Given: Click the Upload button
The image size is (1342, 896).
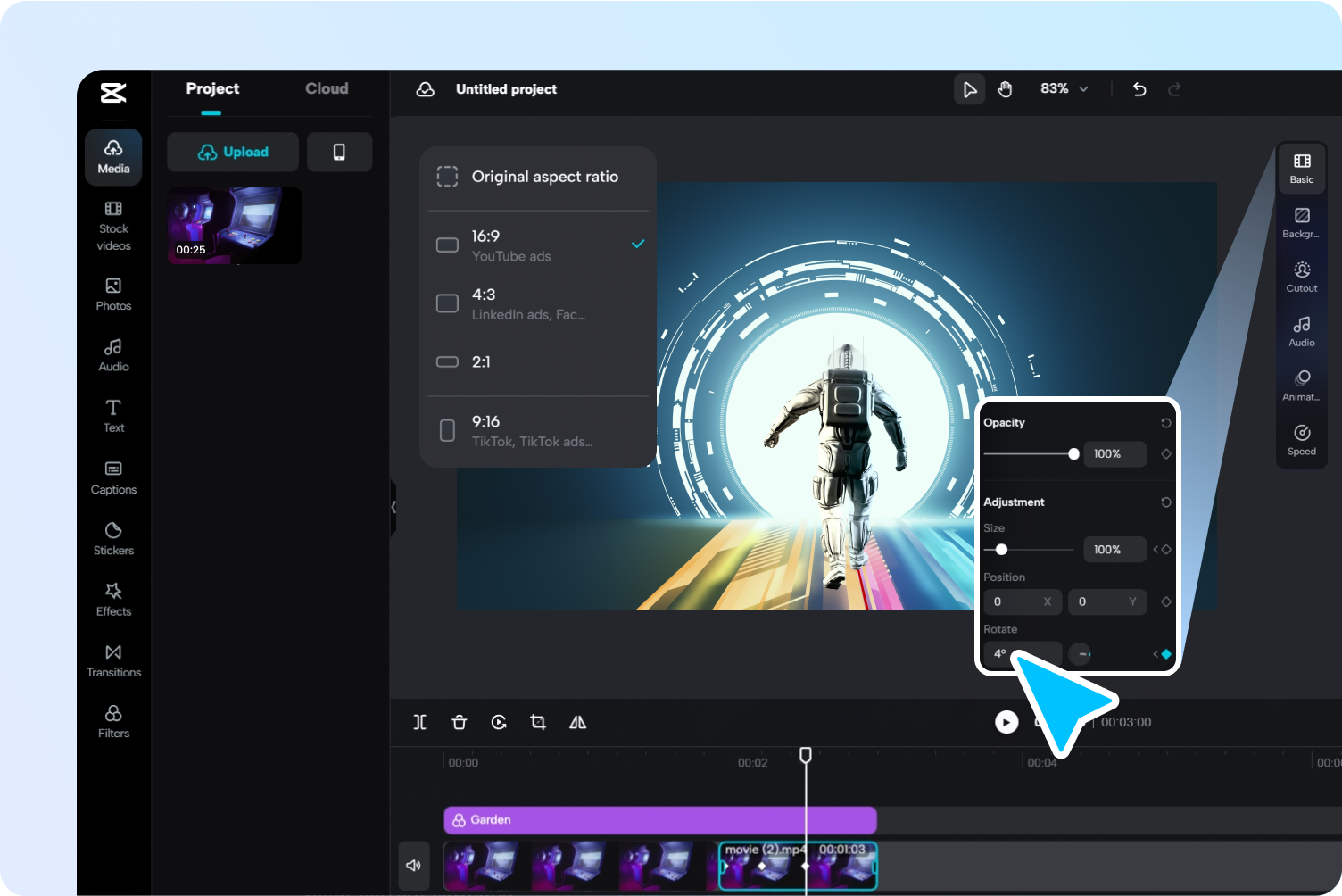Looking at the screenshot, I should [x=232, y=152].
